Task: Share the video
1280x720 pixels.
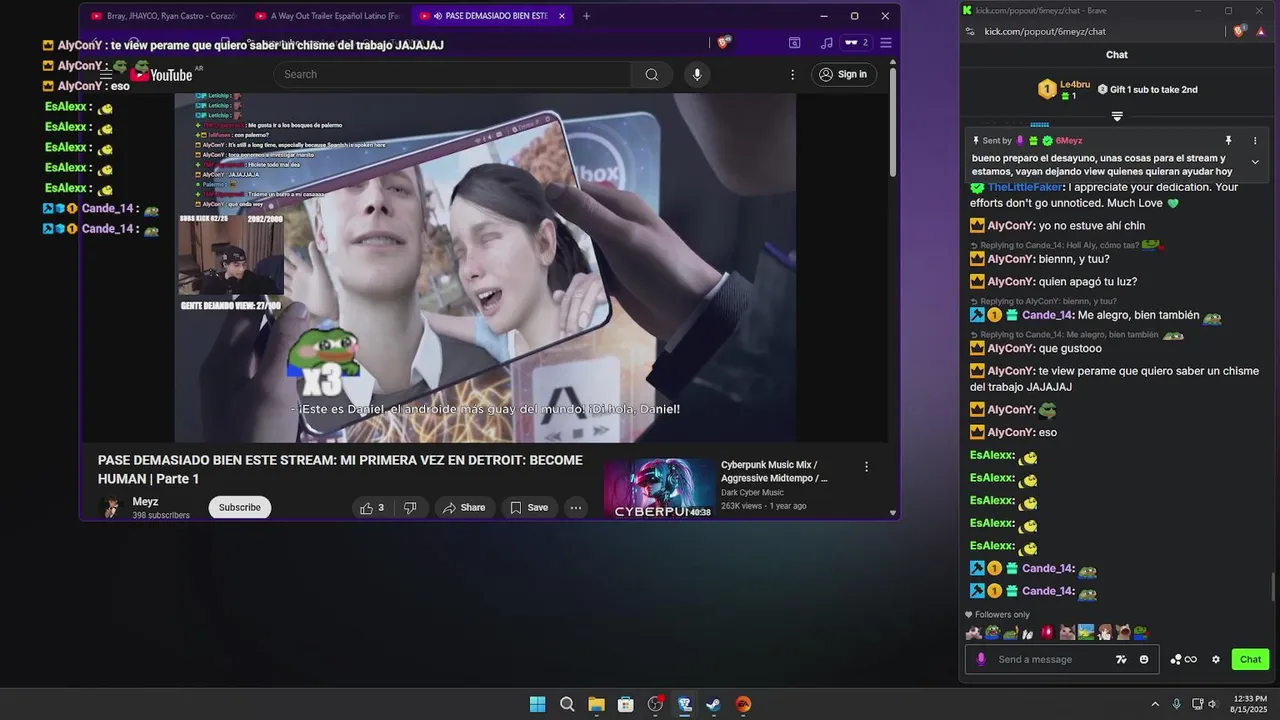Action: (x=464, y=507)
